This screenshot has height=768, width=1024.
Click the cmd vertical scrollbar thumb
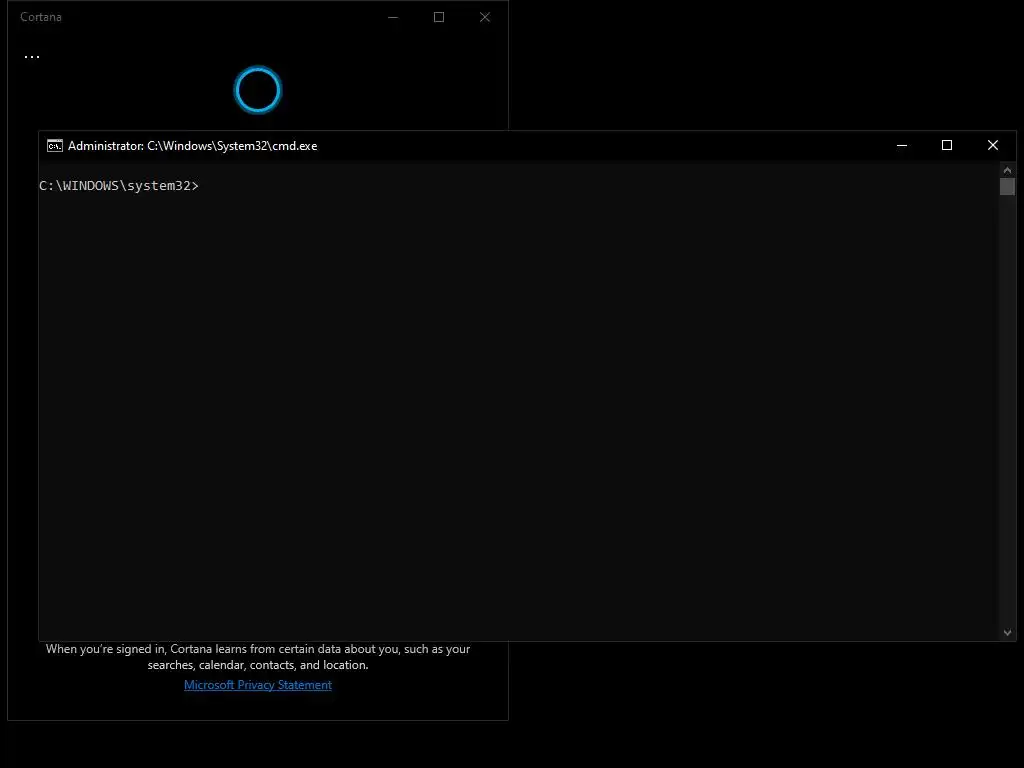[x=1007, y=186]
